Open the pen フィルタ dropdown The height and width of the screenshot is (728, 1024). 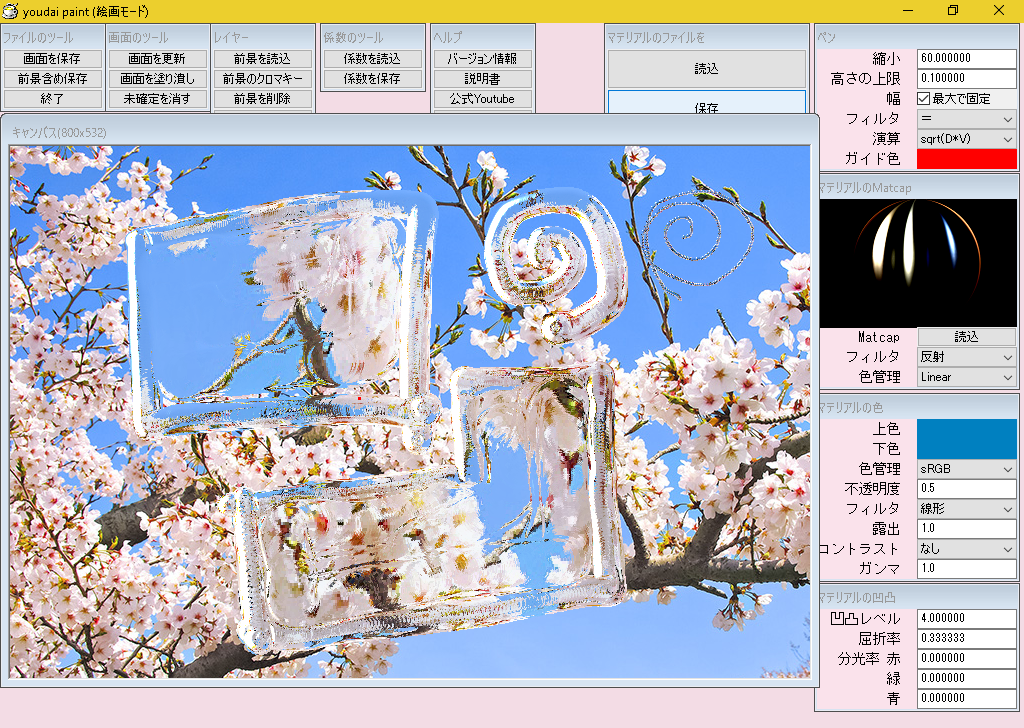pyautogui.click(x=966, y=119)
